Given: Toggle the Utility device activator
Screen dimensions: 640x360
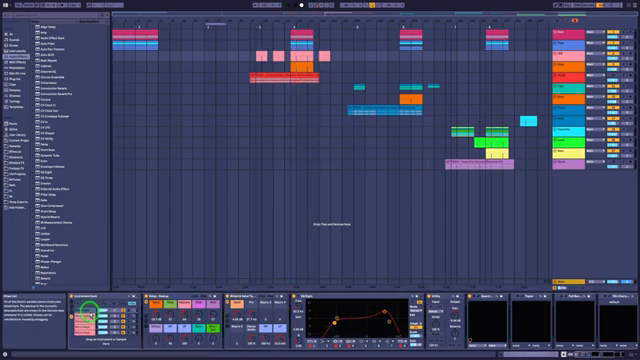Looking at the screenshot, I should (x=429, y=296).
